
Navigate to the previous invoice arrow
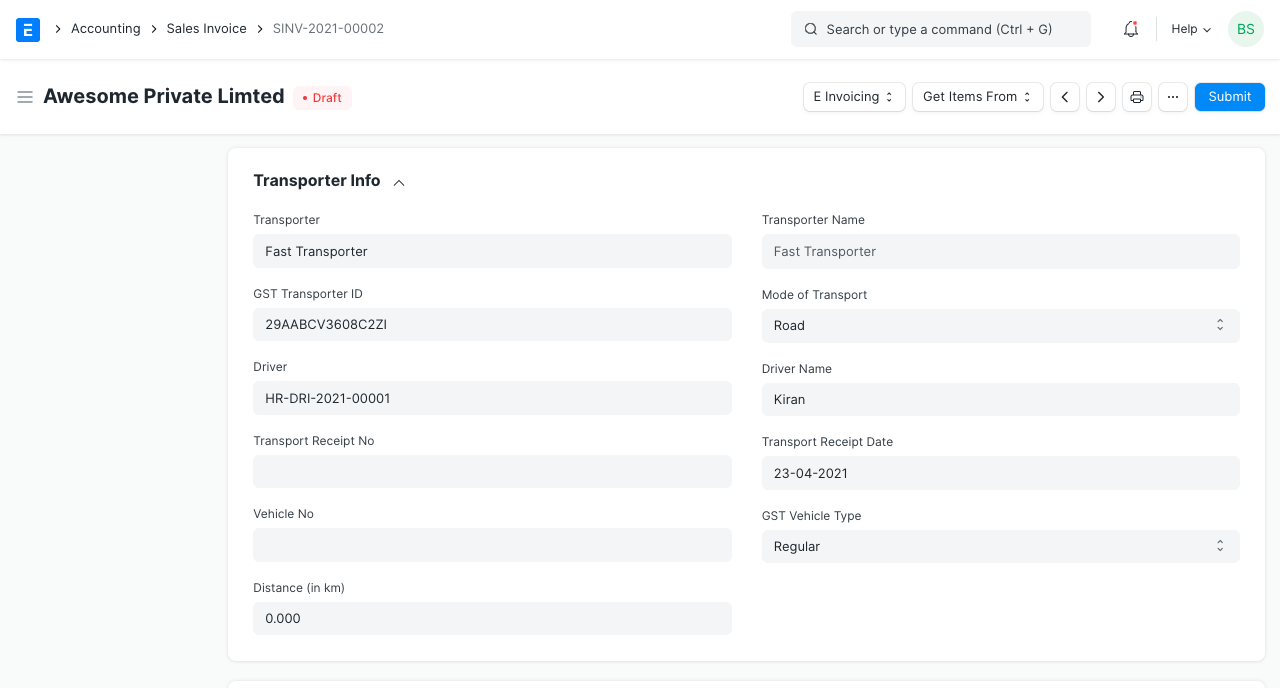(x=1064, y=97)
